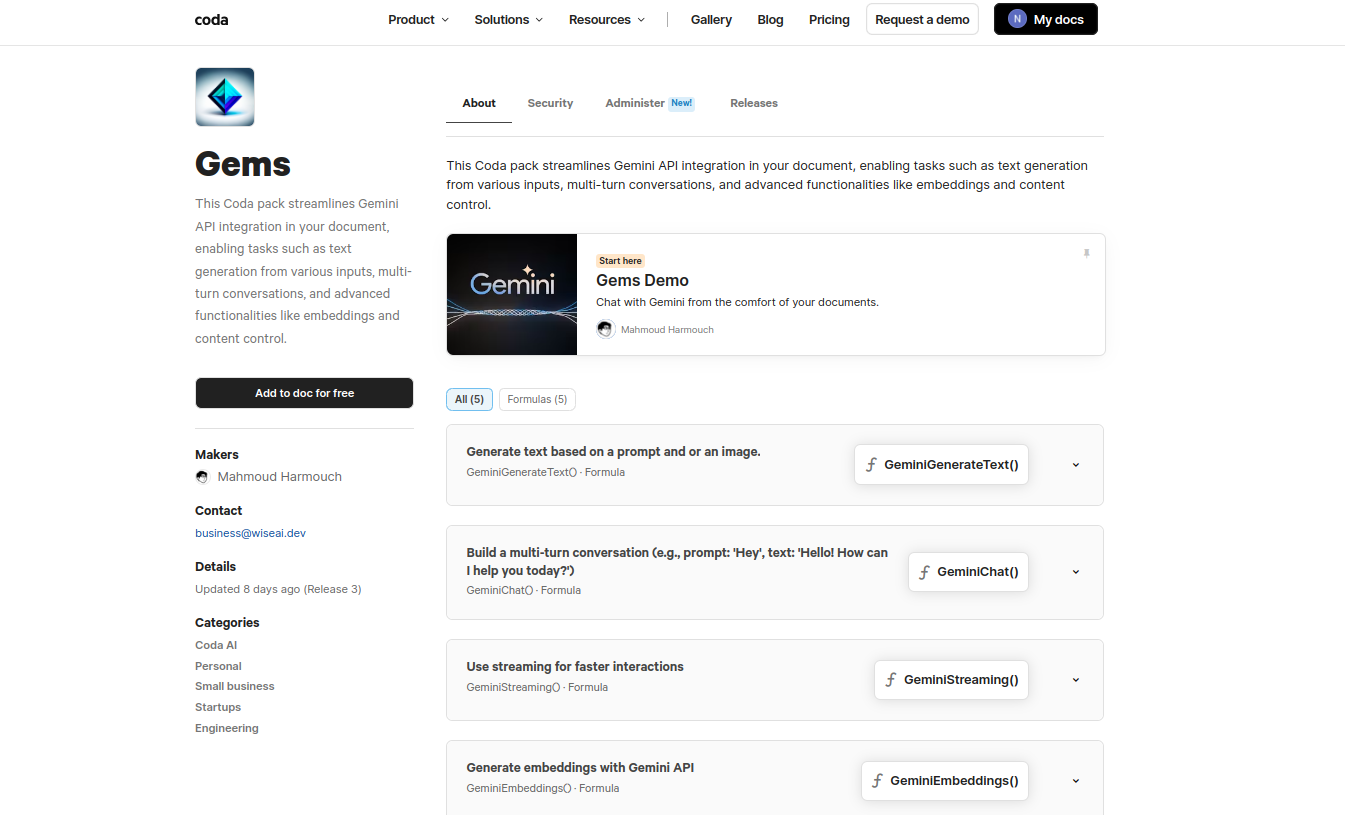Open Mahmoud Harmouch maker profile link

coord(280,477)
